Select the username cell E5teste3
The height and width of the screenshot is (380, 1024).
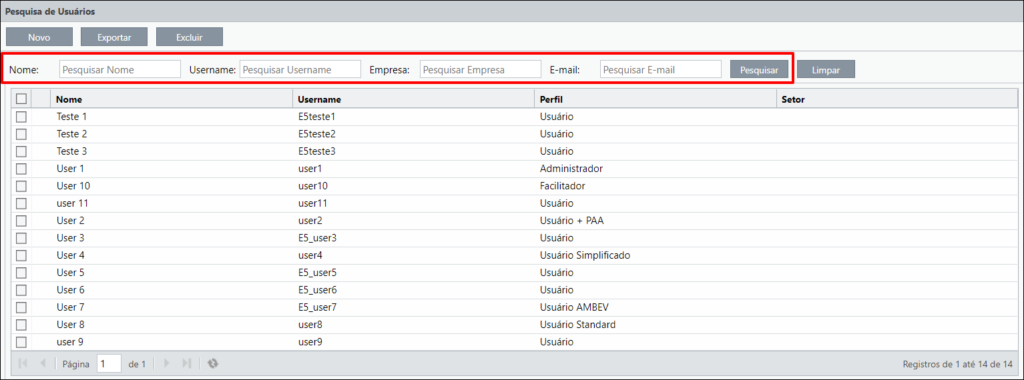[x=317, y=151]
